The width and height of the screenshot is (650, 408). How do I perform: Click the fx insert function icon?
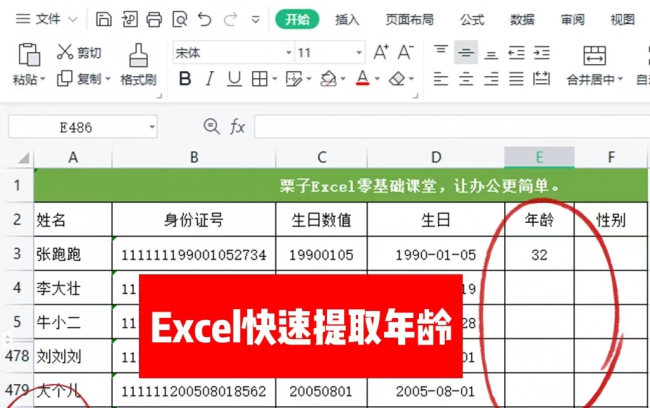click(237, 126)
